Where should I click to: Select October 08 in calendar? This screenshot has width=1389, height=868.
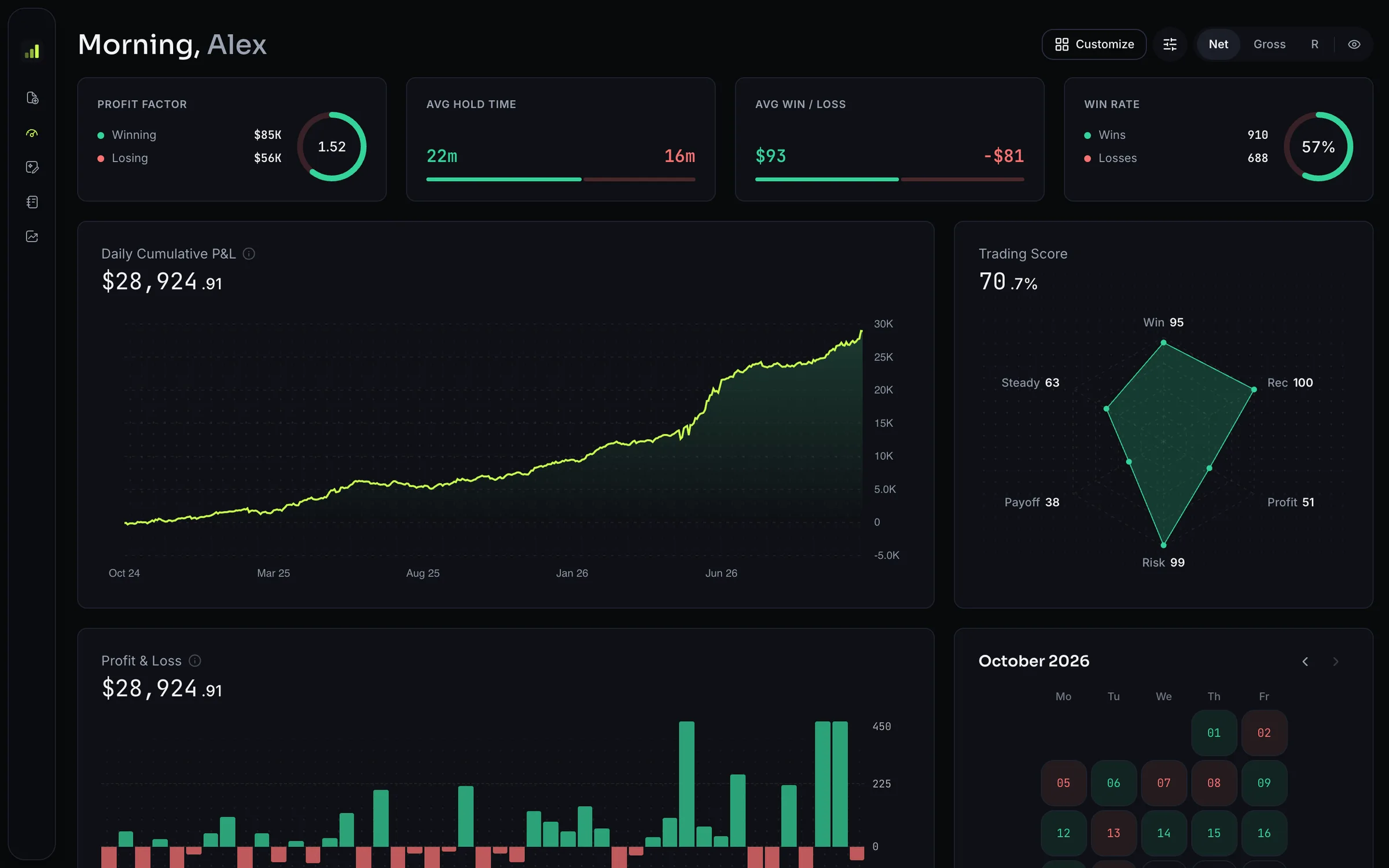[x=1214, y=783]
